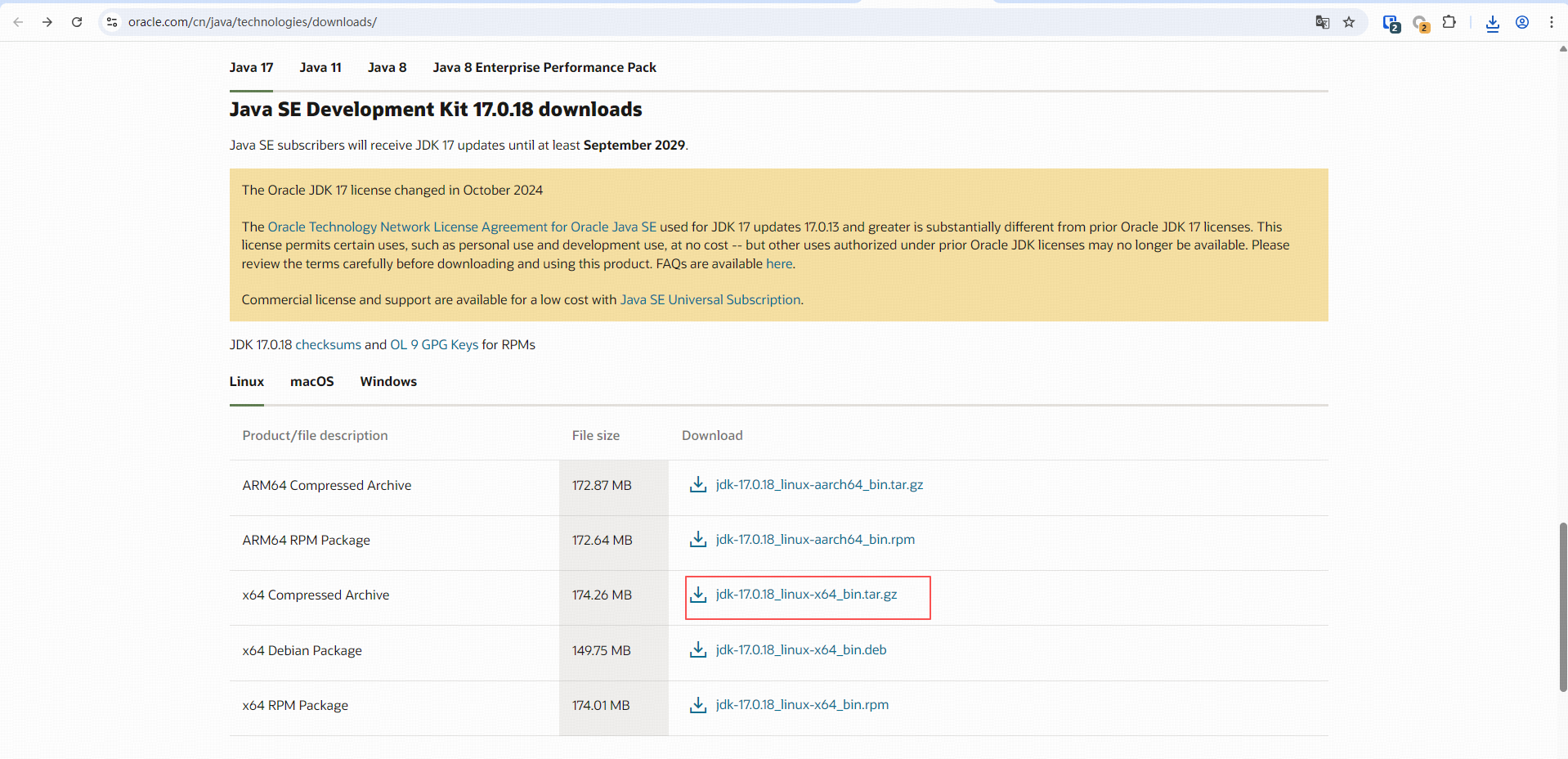Image resolution: width=1568 pixels, height=759 pixels.
Task: Select the Windows platform tab
Action: (x=388, y=382)
